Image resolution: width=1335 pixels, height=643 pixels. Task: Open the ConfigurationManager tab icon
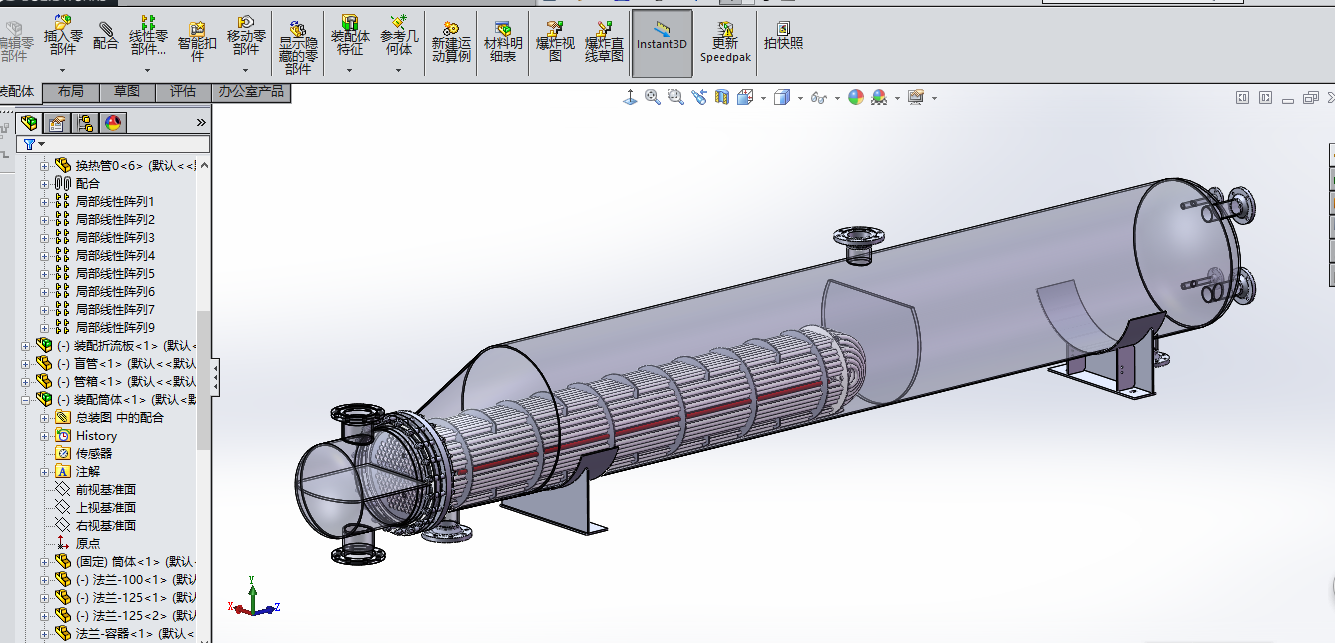pyautogui.click(x=85, y=123)
